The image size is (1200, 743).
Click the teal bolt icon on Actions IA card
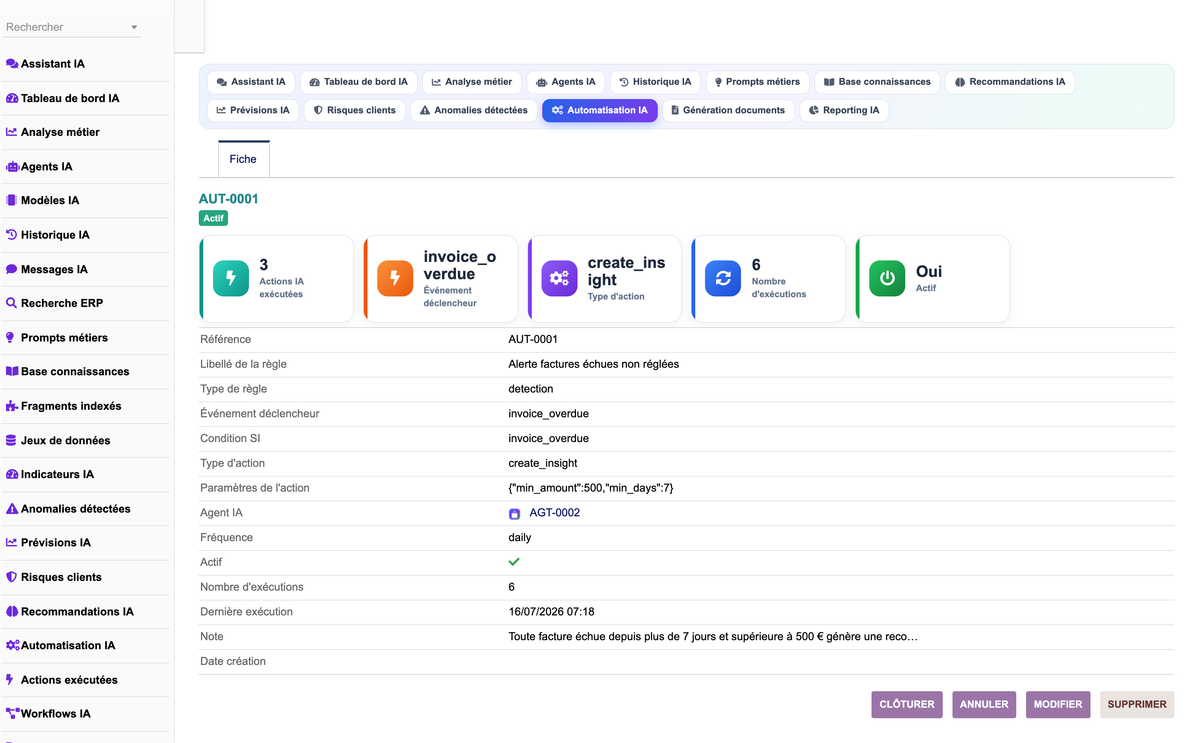coord(231,279)
